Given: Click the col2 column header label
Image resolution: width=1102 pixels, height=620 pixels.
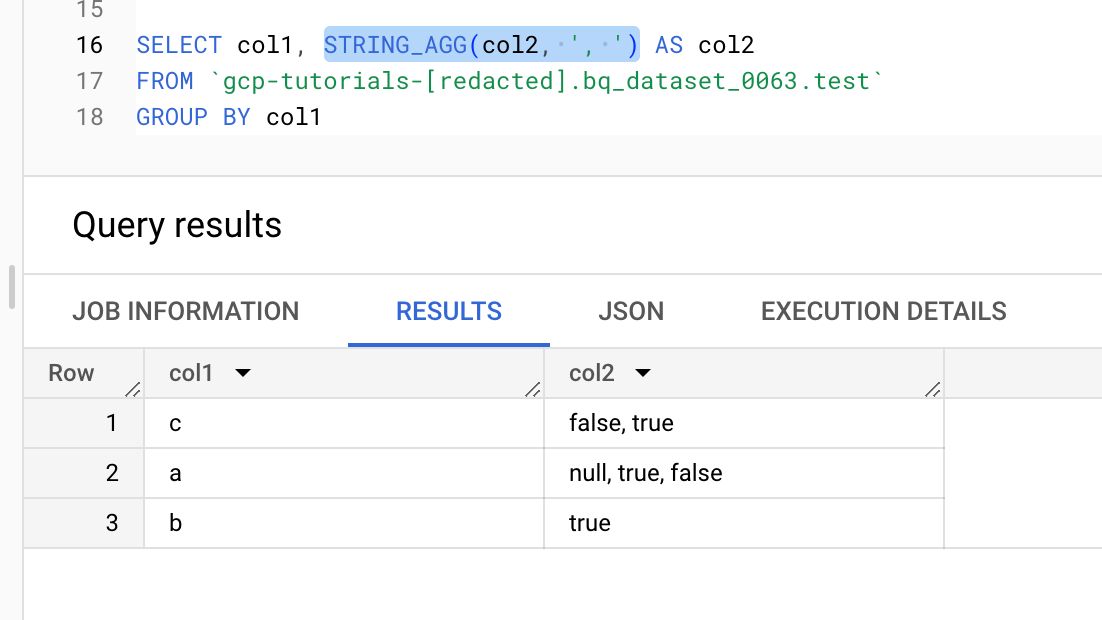Looking at the screenshot, I should (591, 373).
